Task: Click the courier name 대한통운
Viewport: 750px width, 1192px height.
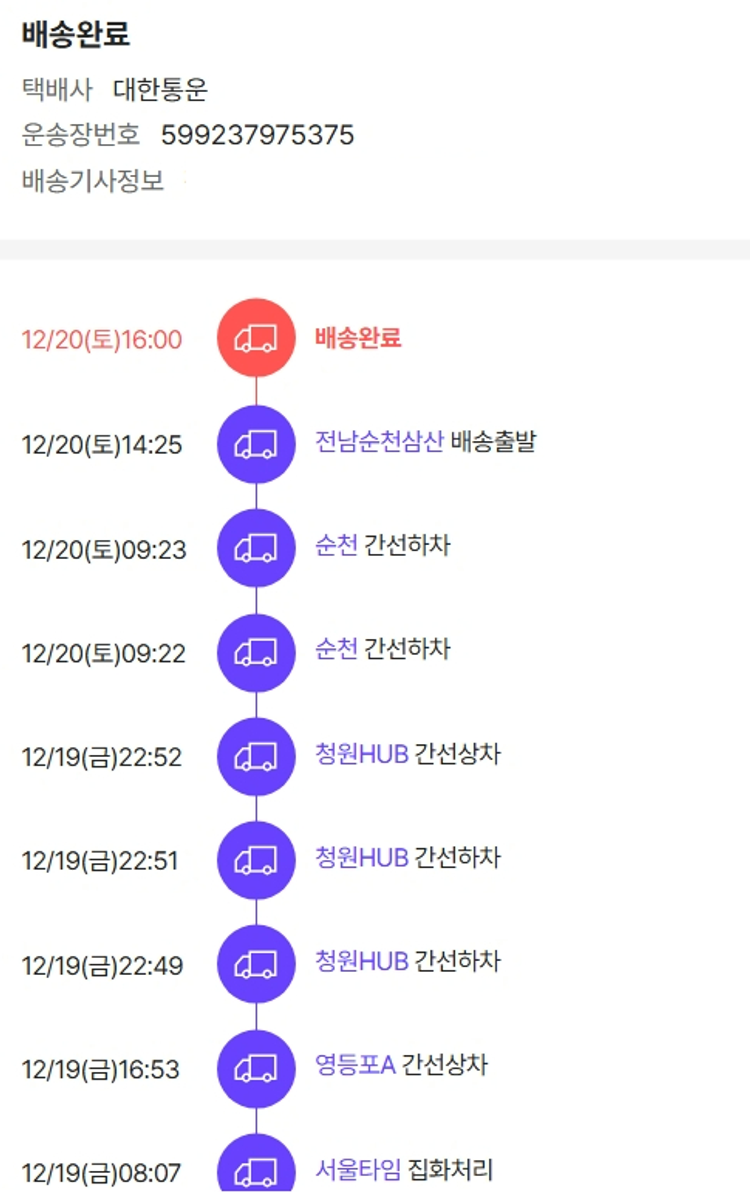Action: [160, 90]
